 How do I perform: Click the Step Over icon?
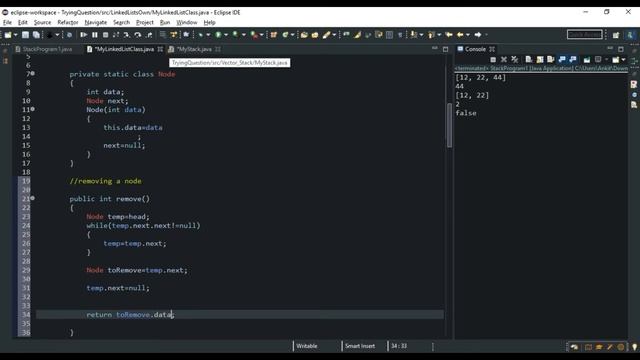coord(138,35)
